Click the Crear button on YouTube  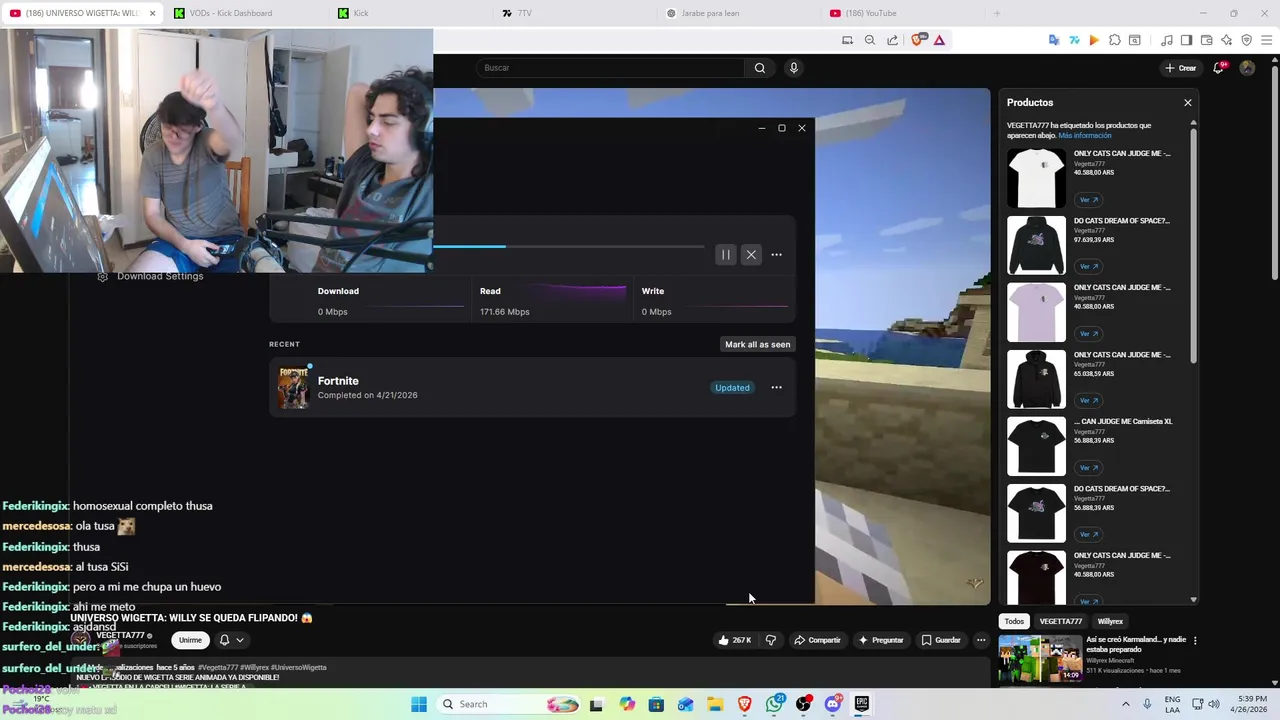pyautogui.click(x=1181, y=68)
